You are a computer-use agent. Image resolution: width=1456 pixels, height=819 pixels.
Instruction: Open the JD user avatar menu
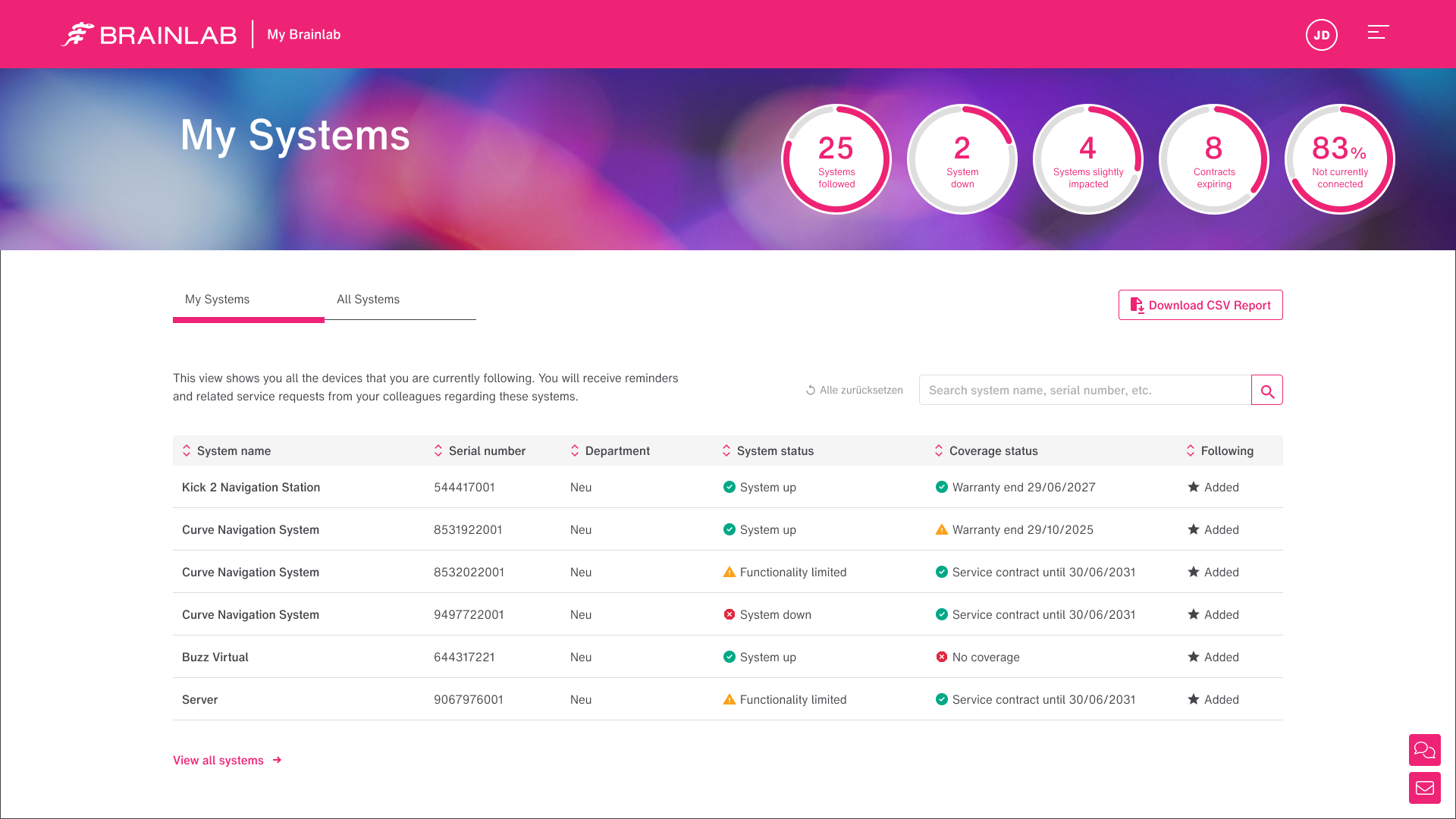[x=1321, y=35]
